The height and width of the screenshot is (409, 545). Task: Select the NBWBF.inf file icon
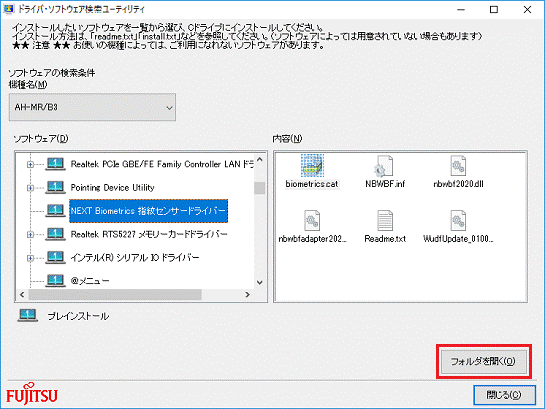click(385, 166)
